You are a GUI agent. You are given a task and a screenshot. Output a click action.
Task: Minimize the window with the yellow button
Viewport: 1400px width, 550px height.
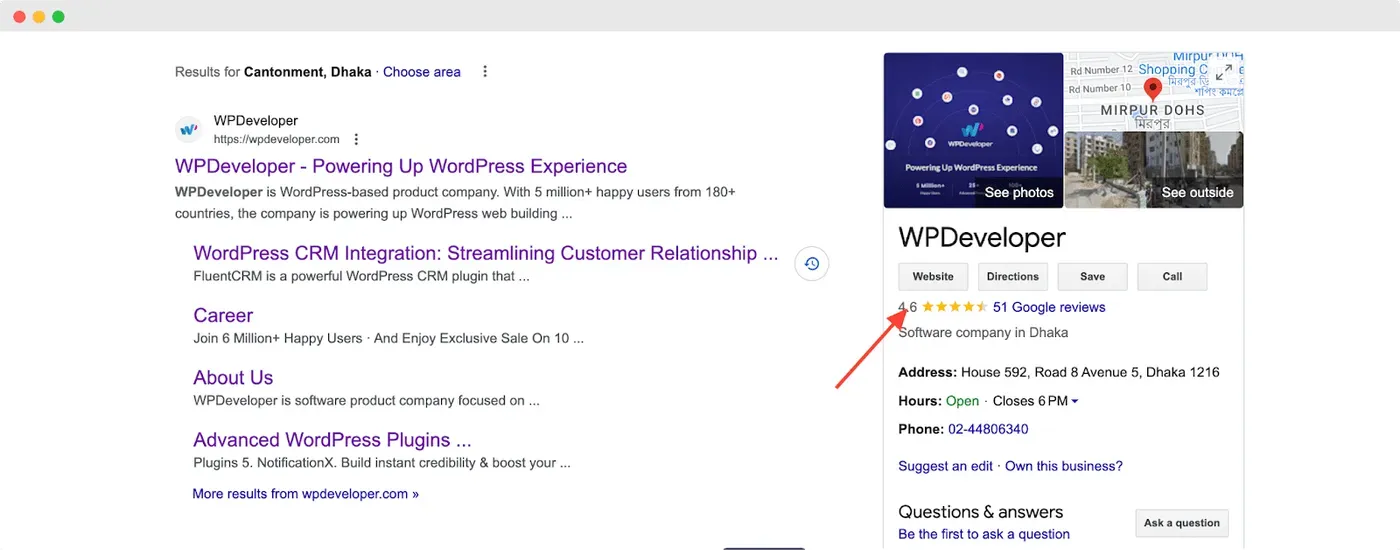click(39, 17)
